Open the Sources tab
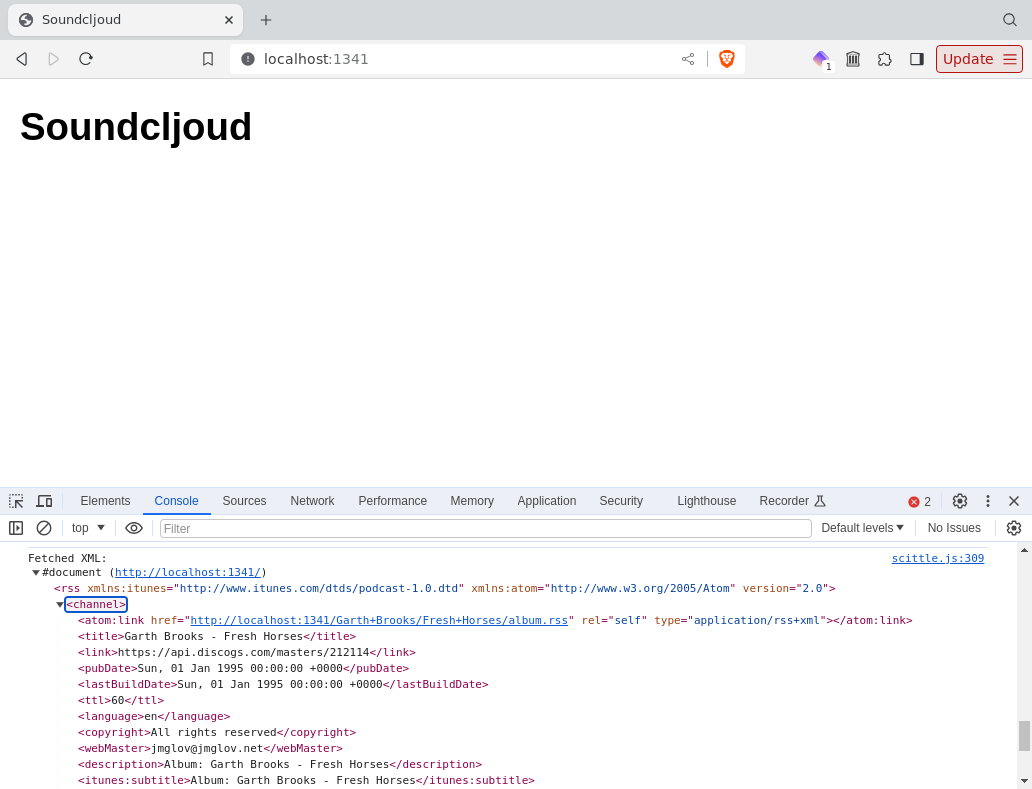Image resolution: width=1032 pixels, height=789 pixels. click(244, 501)
